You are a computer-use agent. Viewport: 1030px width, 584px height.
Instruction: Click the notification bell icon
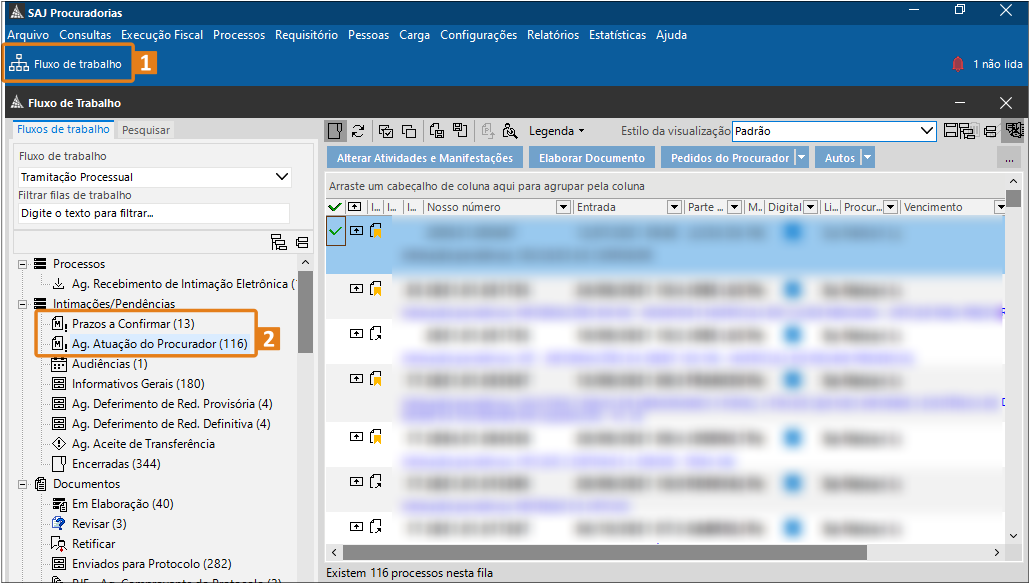(958, 64)
